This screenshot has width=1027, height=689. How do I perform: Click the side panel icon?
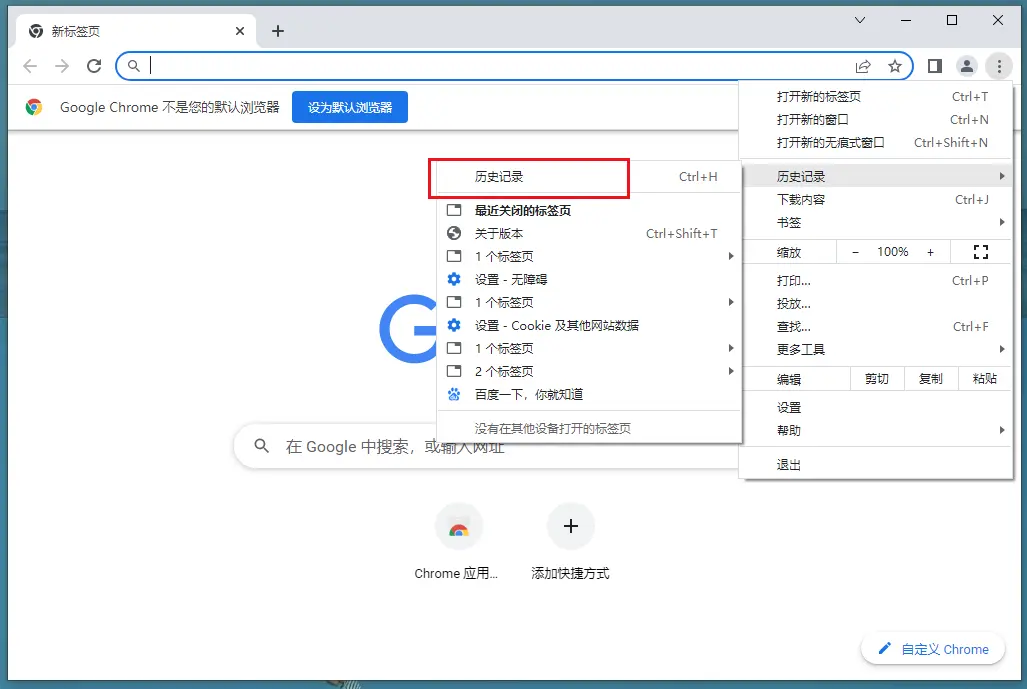tap(934, 65)
